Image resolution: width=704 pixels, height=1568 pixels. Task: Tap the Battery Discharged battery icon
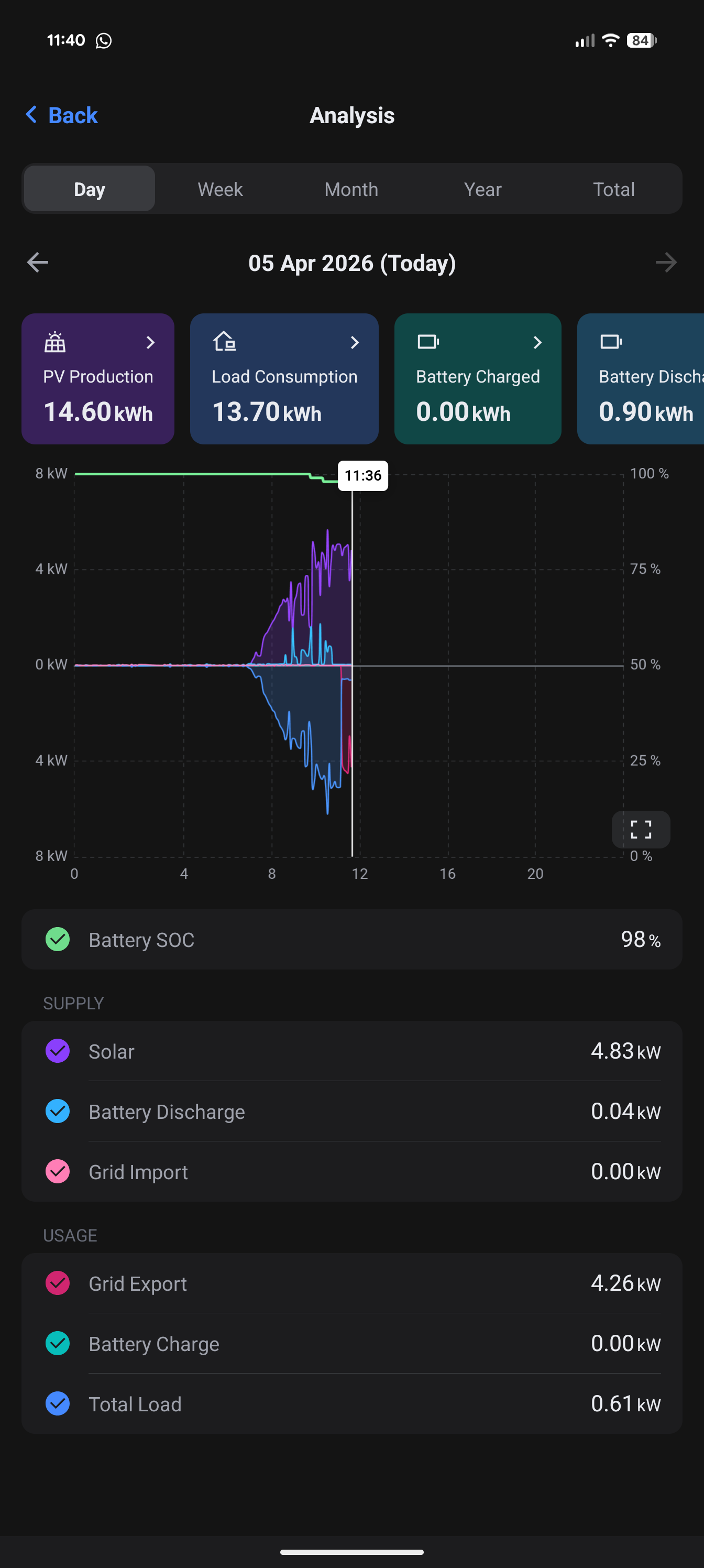click(x=610, y=342)
